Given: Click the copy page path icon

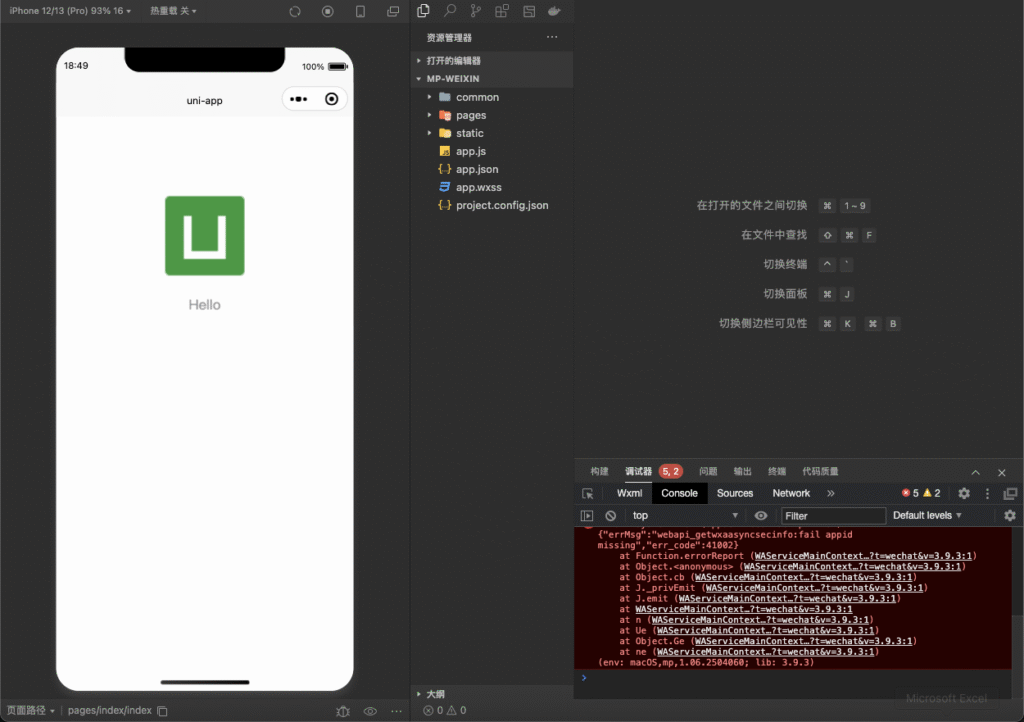Looking at the screenshot, I should [163, 711].
